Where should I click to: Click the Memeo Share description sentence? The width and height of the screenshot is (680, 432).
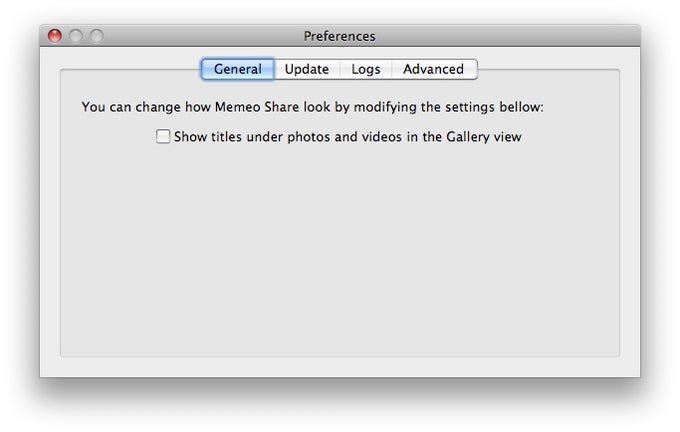[312, 106]
